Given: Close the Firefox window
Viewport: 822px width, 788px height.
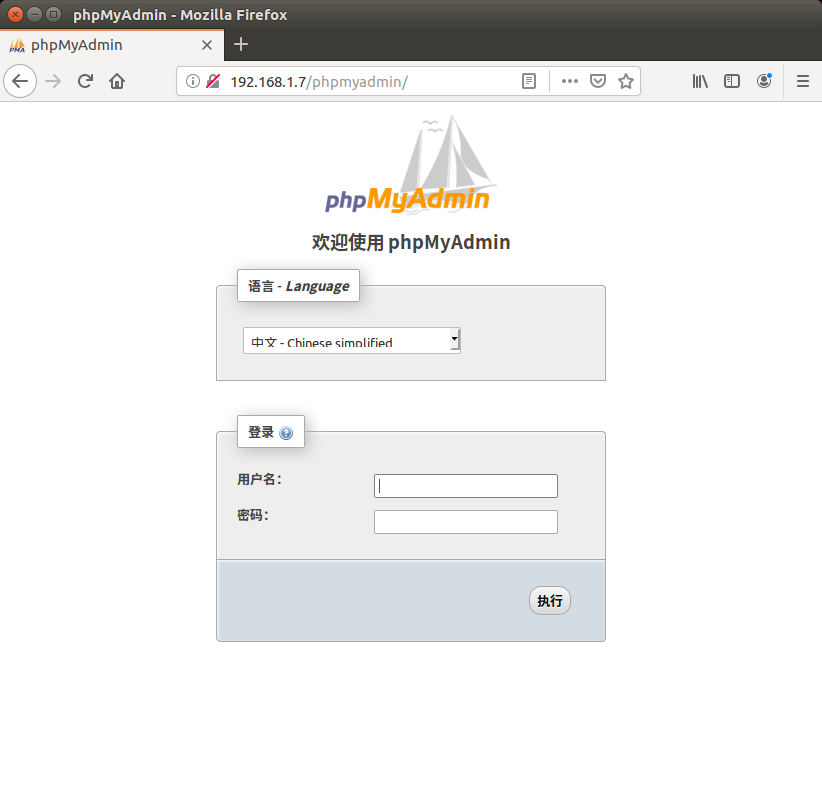Looking at the screenshot, I should point(15,14).
